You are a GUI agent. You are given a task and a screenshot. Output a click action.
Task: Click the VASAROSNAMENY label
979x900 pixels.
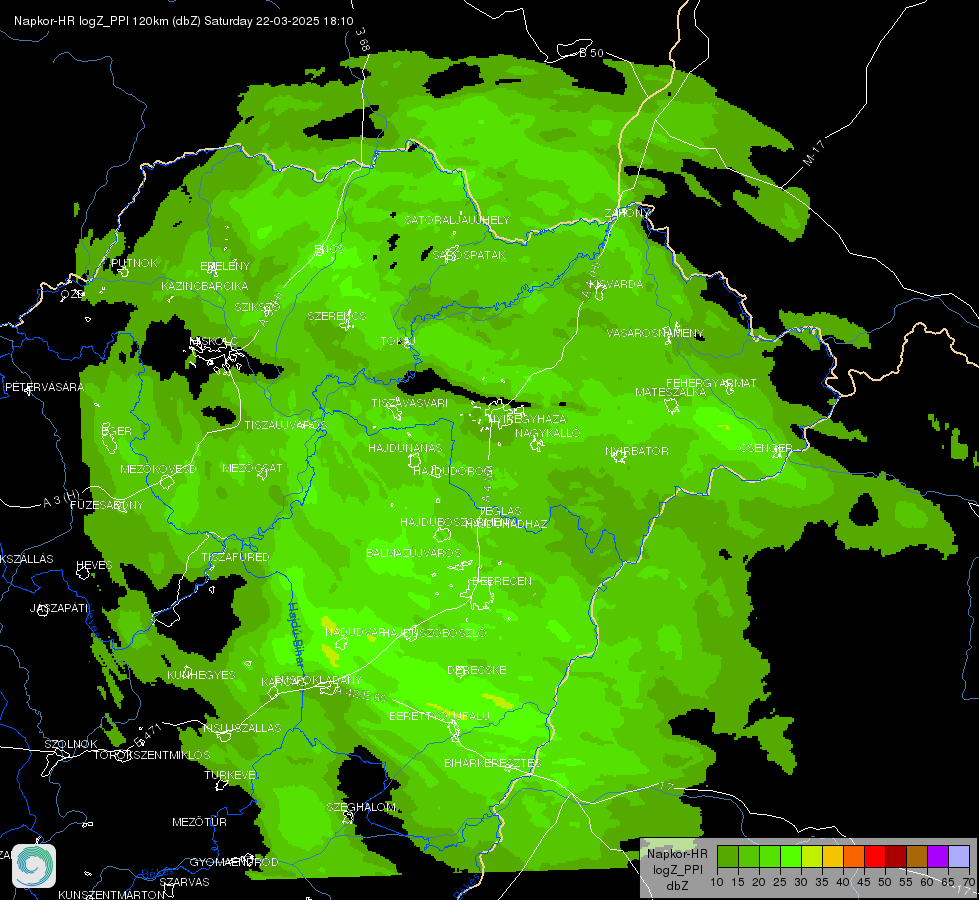[x=655, y=333]
